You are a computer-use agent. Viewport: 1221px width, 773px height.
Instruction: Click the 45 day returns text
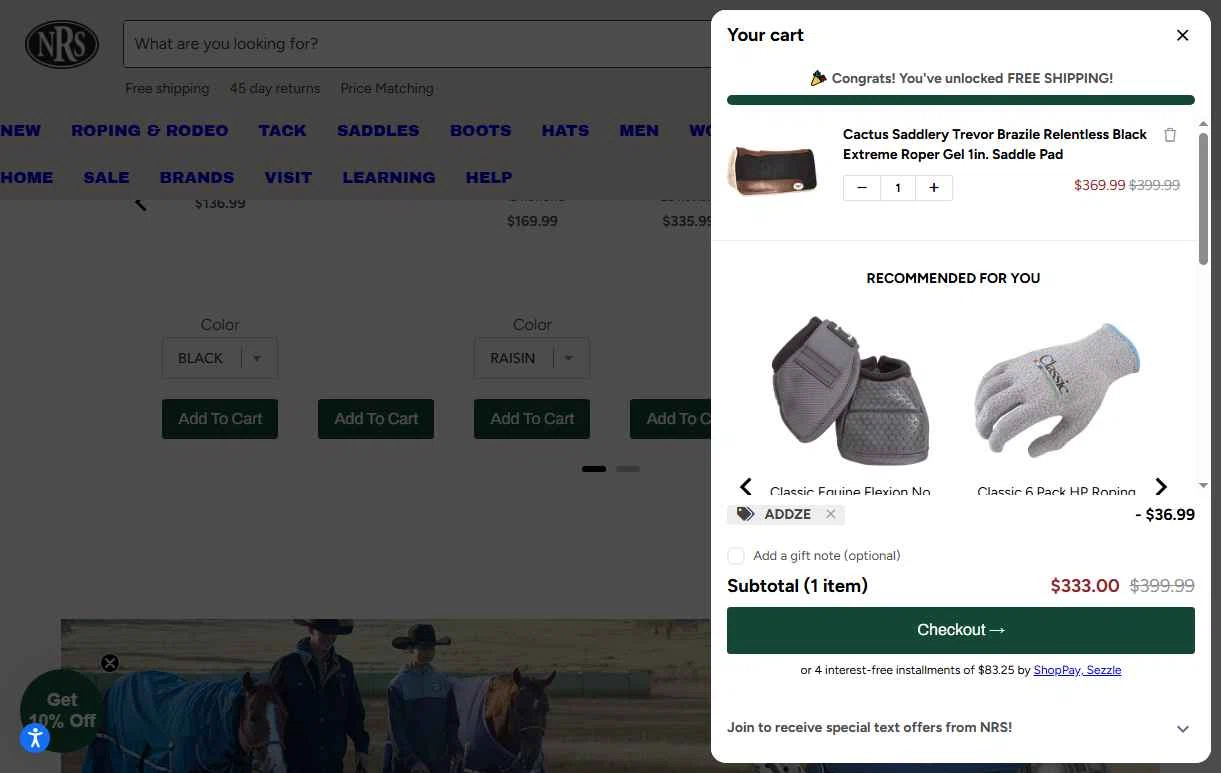pyautogui.click(x=275, y=88)
